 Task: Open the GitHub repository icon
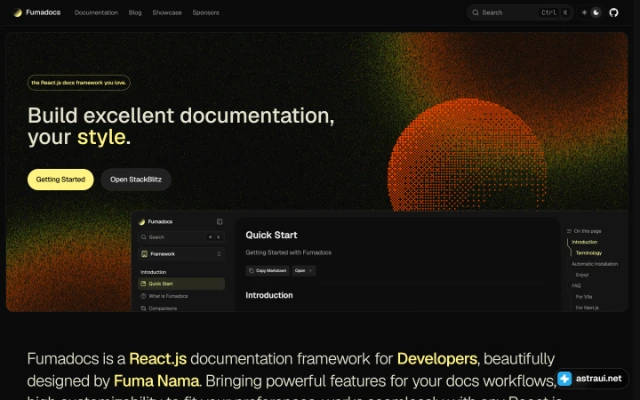[x=614, y=13]
